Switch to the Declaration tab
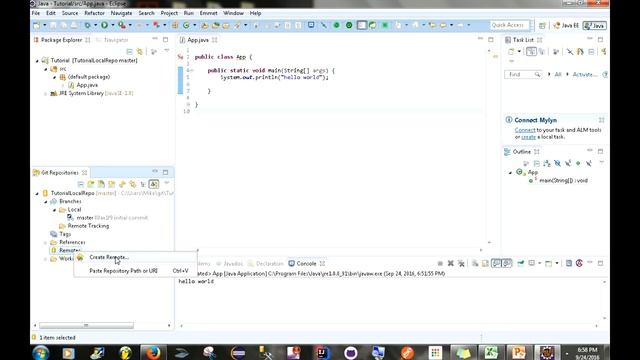Screen dimensions: 640x360 pyautogui.click(x=266, y=264)
